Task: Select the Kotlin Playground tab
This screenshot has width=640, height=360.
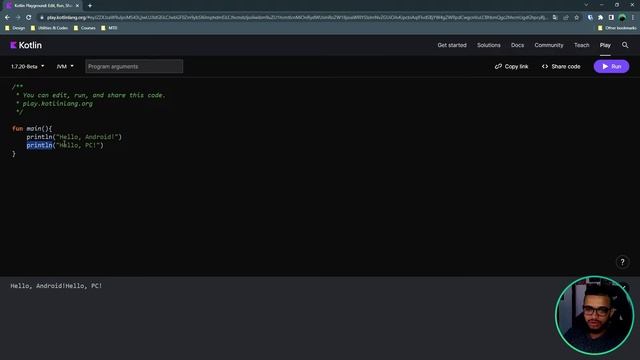Action: 42,6
